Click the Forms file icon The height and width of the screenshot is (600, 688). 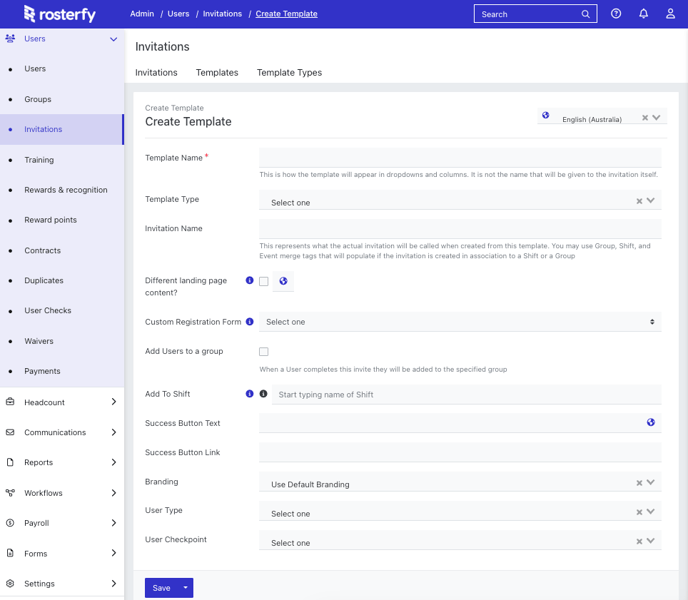click(x=10, y=553)
